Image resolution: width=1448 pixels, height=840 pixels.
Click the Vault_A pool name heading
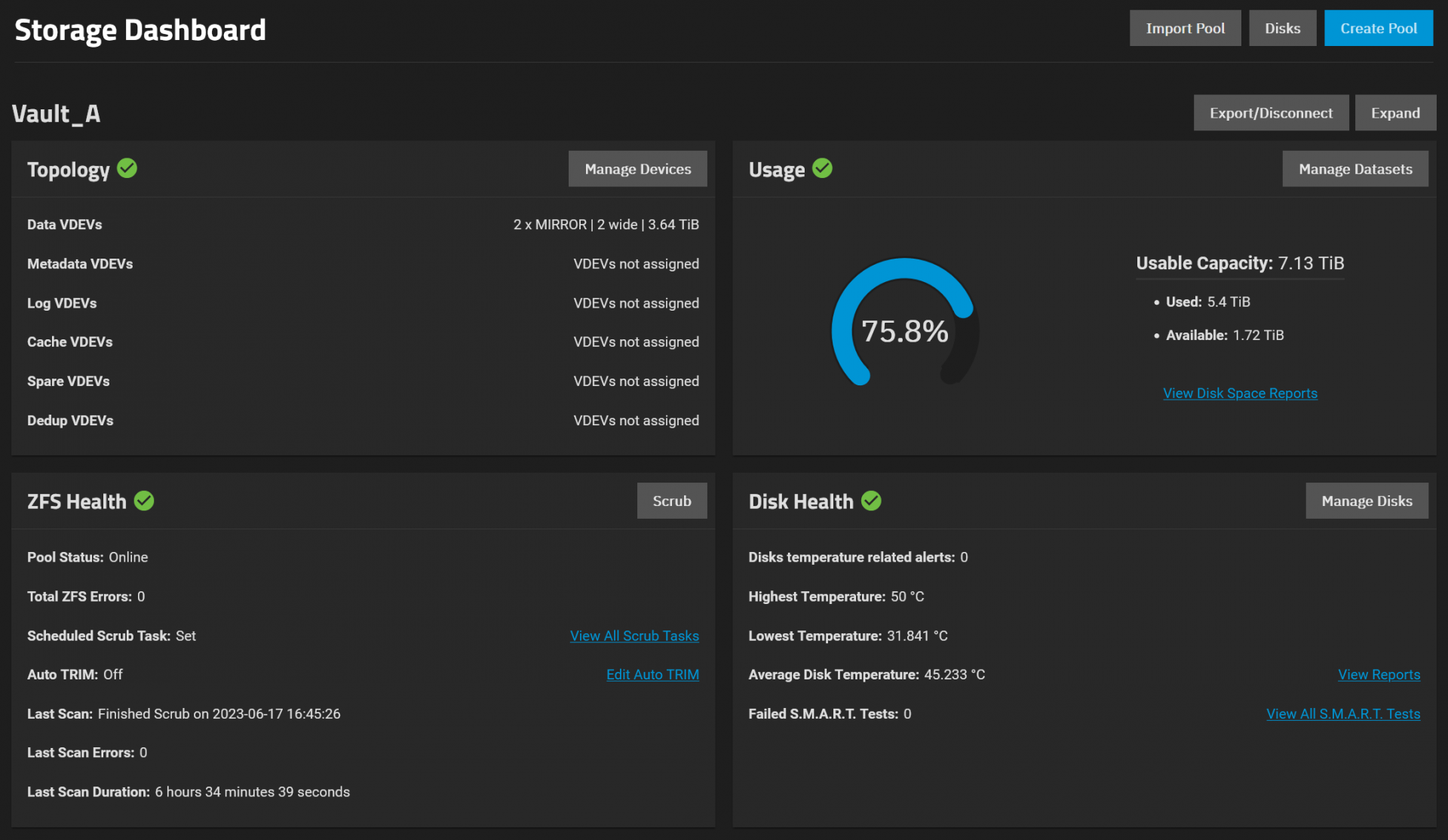(57, 114)
